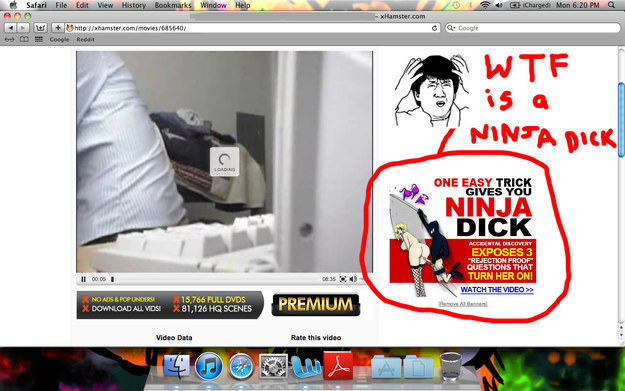The image size is (625, 391).
Task: Click the menu bar clock Mon 6:20 PM
Action: (x=578, y=5)
